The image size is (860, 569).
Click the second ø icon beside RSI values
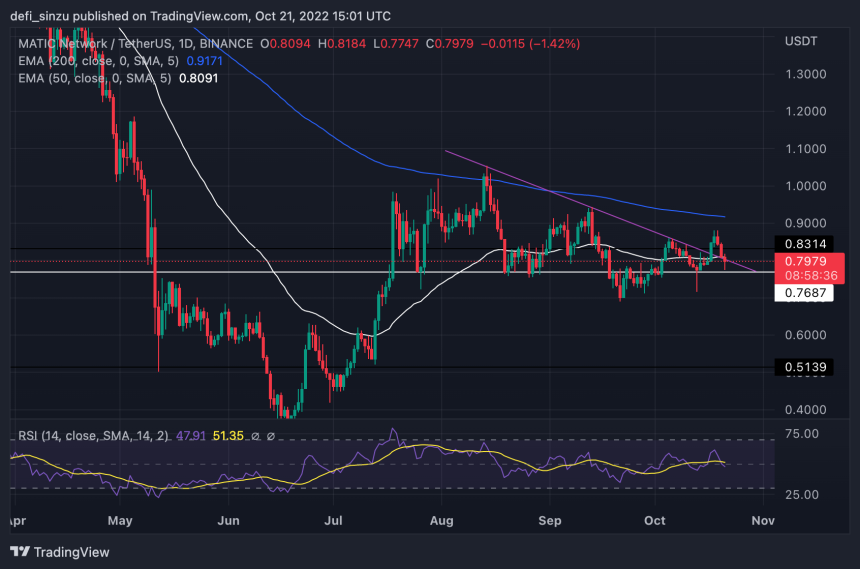270,436
